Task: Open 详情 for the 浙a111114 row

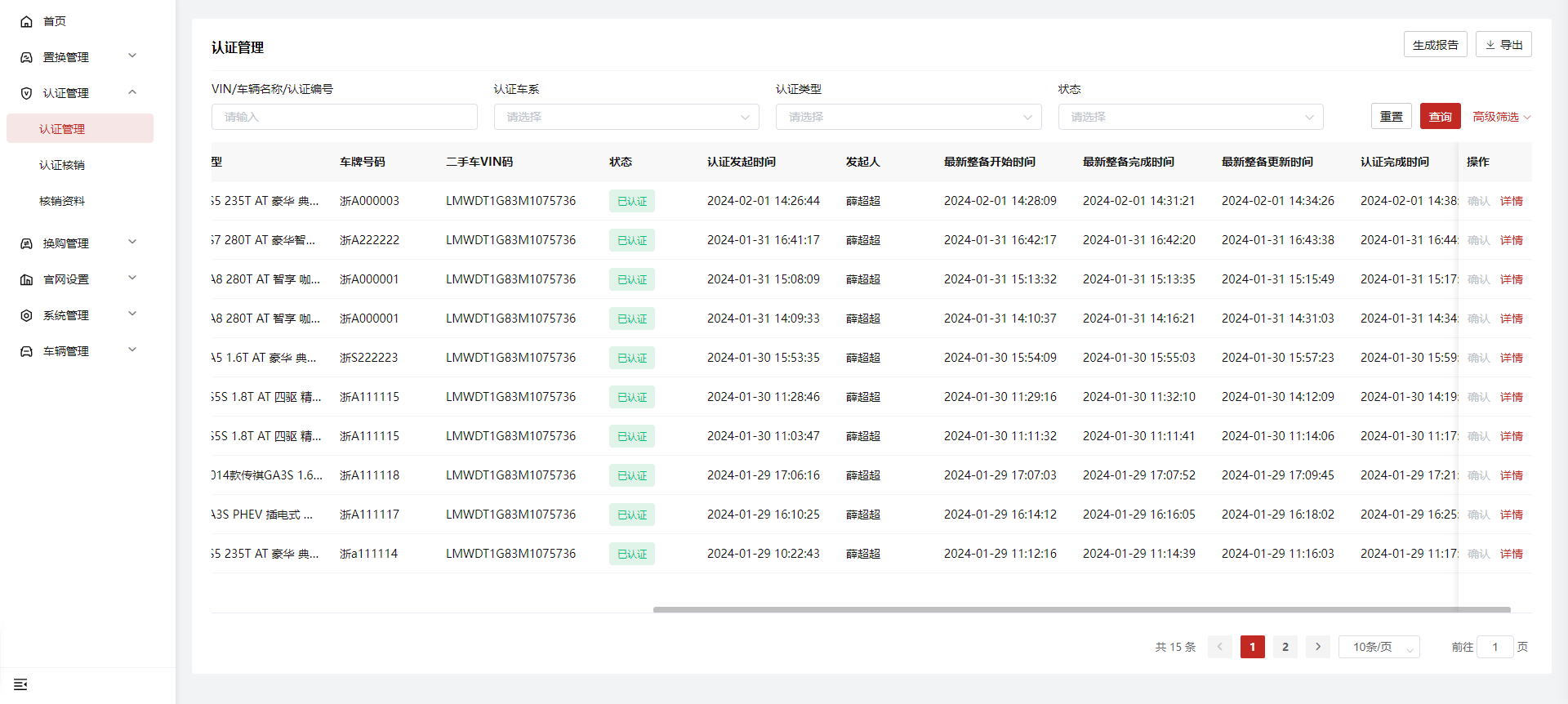Action: tap(1511, 554)
